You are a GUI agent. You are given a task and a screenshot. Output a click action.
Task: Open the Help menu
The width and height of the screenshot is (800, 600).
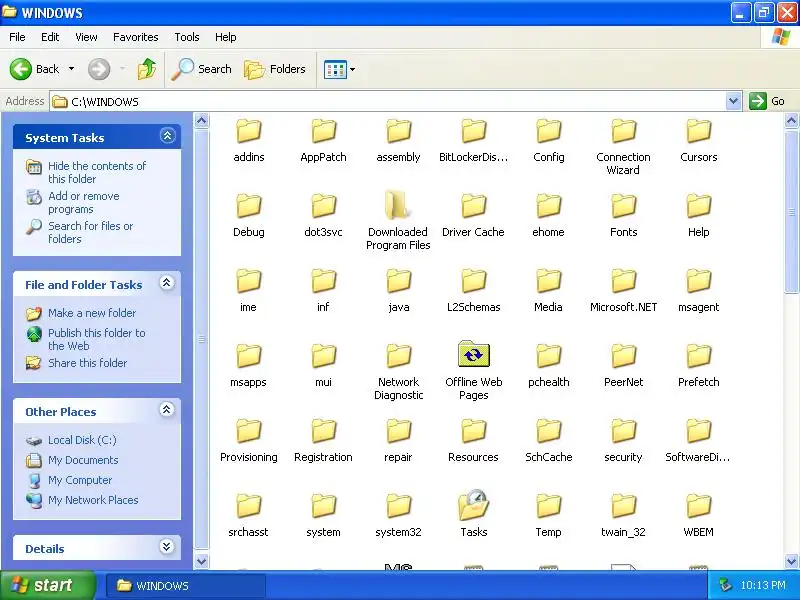tap(226, 37)
